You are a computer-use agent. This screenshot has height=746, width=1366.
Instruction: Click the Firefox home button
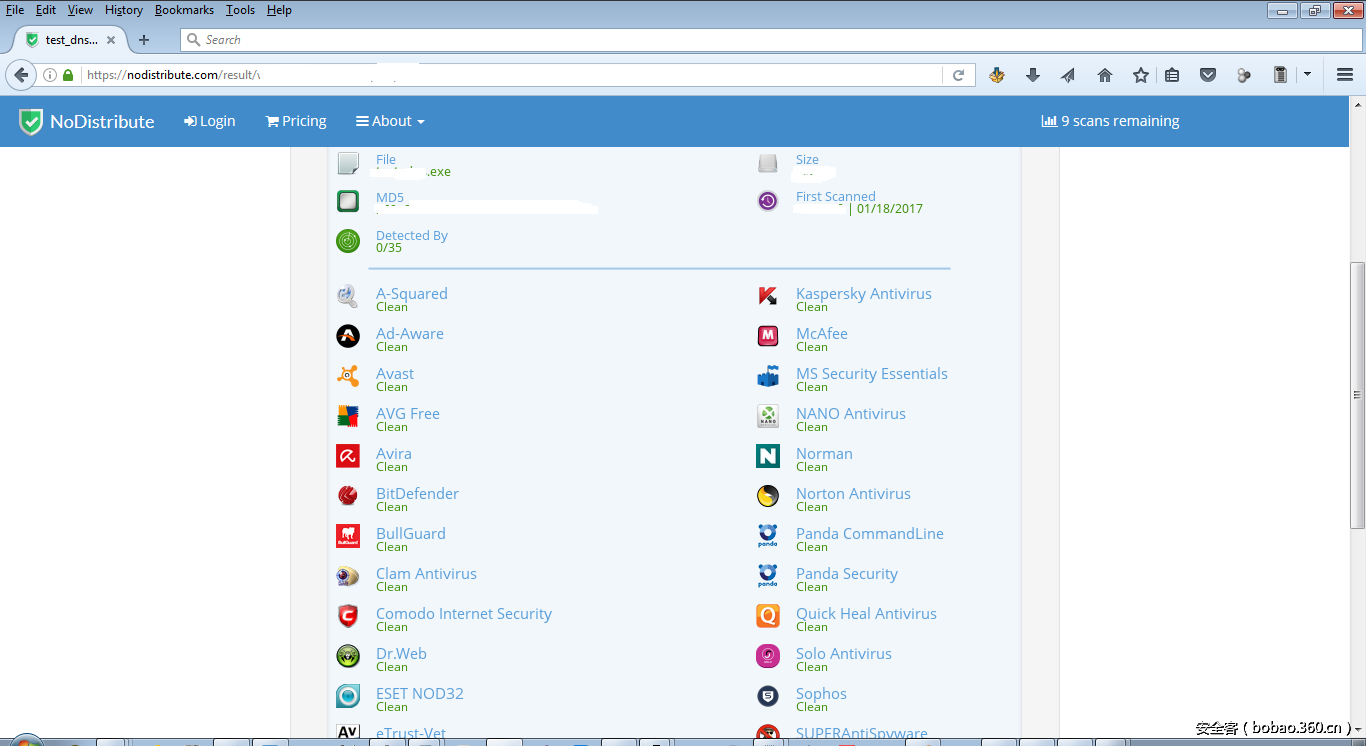[1105, 75]
